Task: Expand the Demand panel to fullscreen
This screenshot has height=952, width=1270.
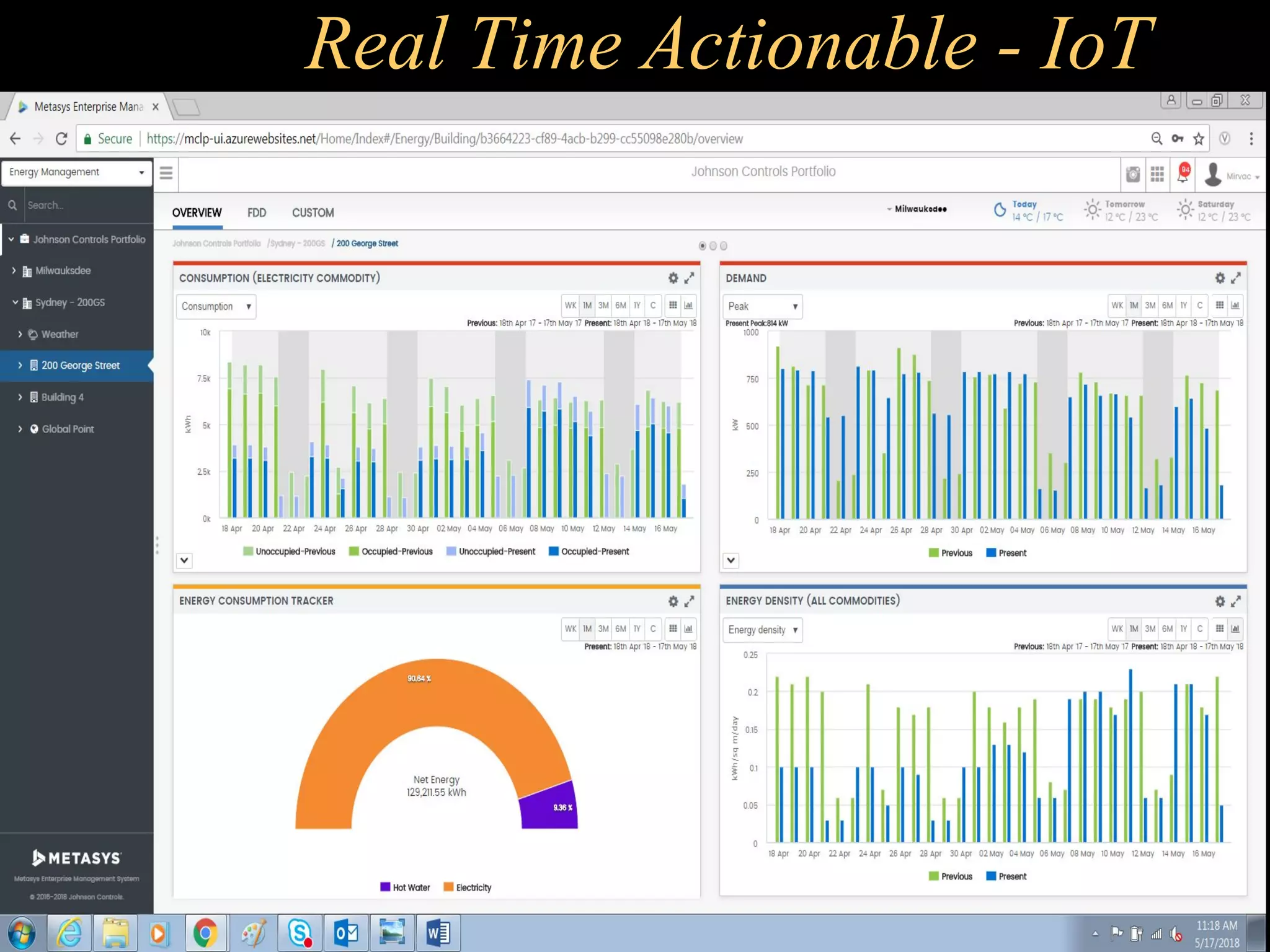Action: (1236, 278)
